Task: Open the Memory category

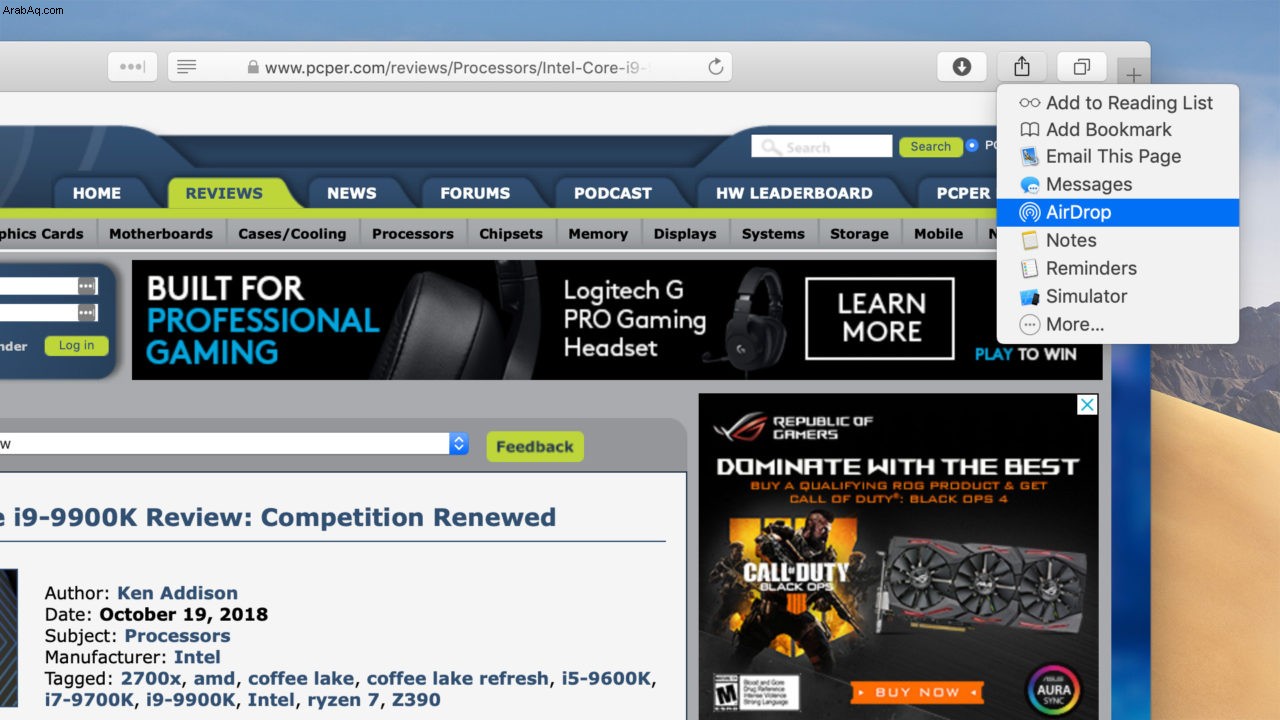Action: pyautogui.click(x=598, y=233)
